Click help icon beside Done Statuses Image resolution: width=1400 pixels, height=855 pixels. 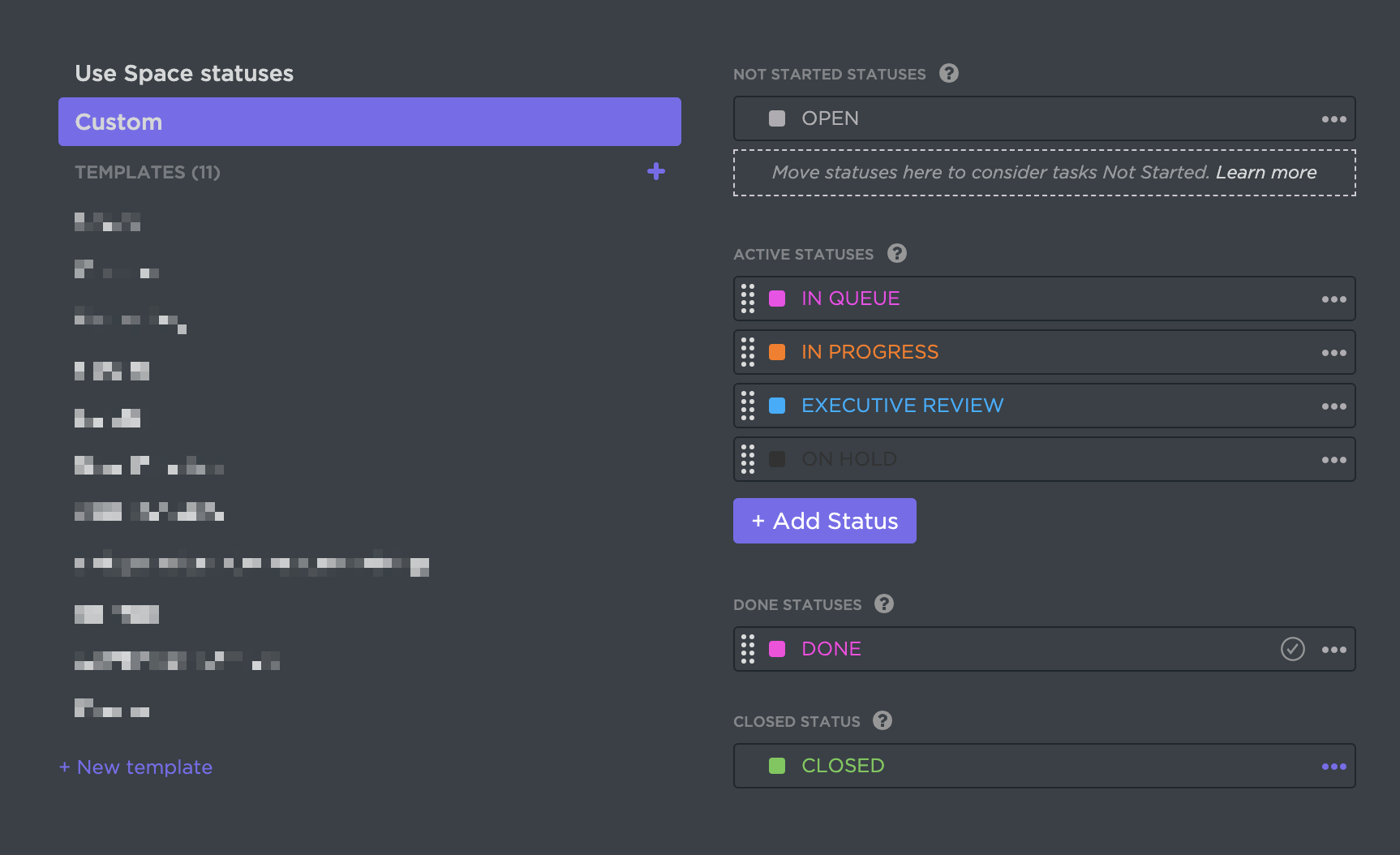[x=884, y=604]
